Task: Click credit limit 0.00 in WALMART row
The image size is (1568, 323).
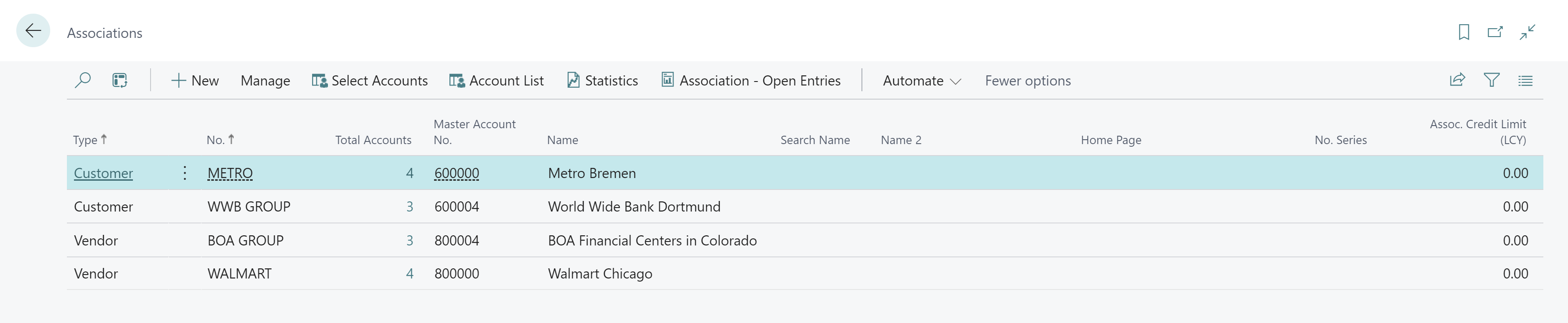Action: coord(1515,274)
